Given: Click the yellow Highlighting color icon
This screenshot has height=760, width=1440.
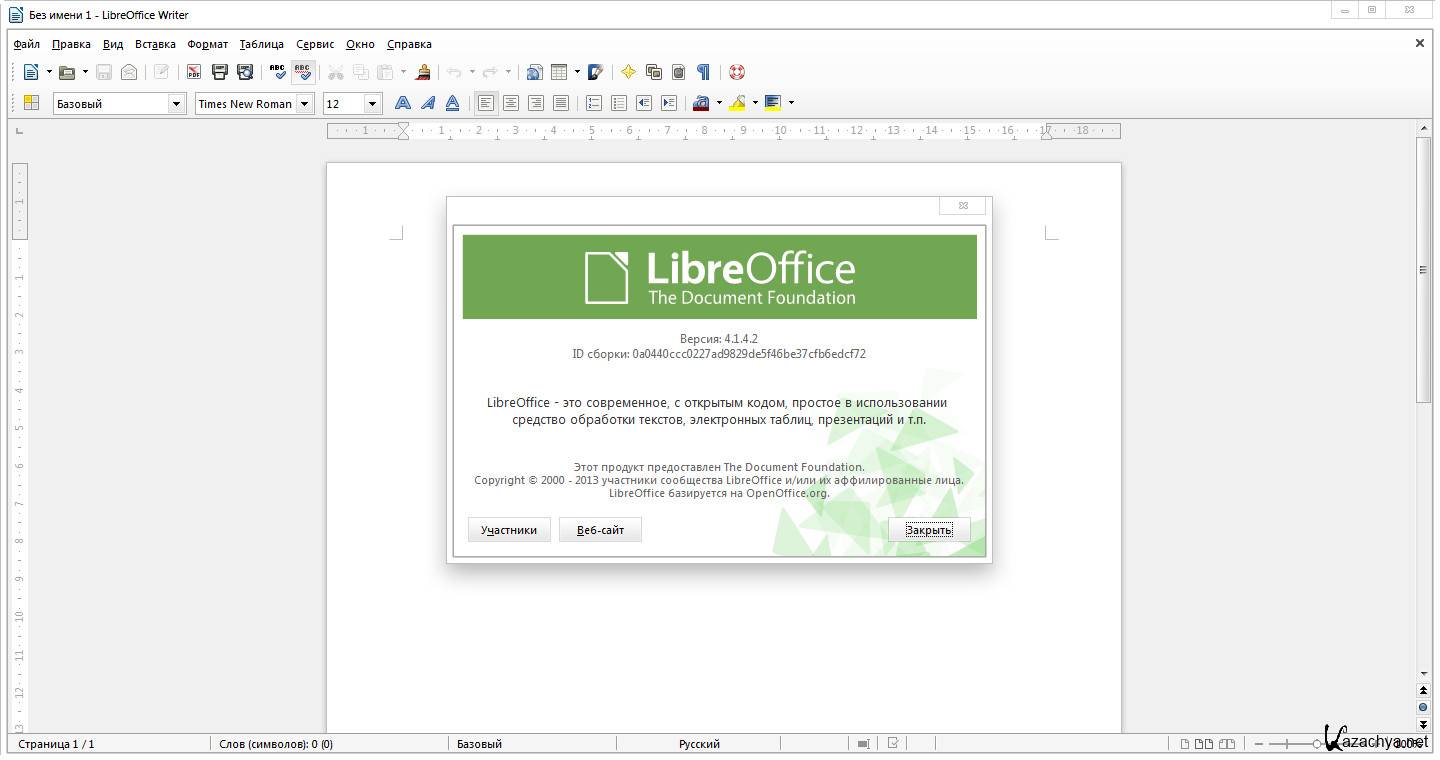Looking at the screenshot, I should click(738, 103).
